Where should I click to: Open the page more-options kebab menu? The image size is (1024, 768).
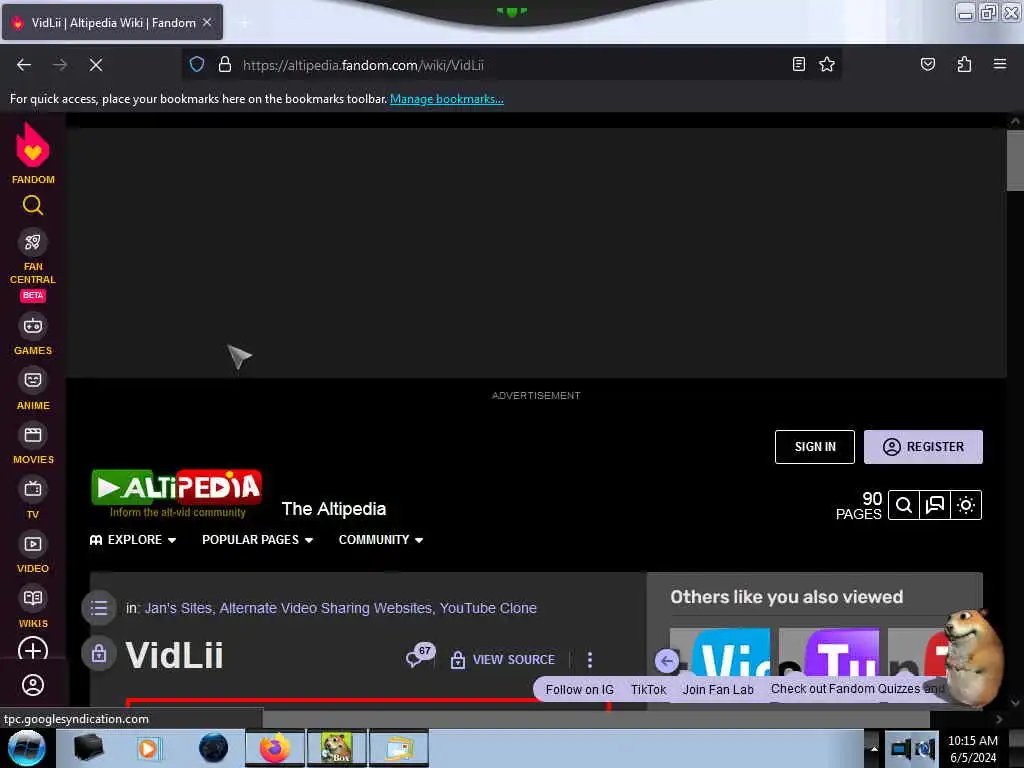(590, 660)
